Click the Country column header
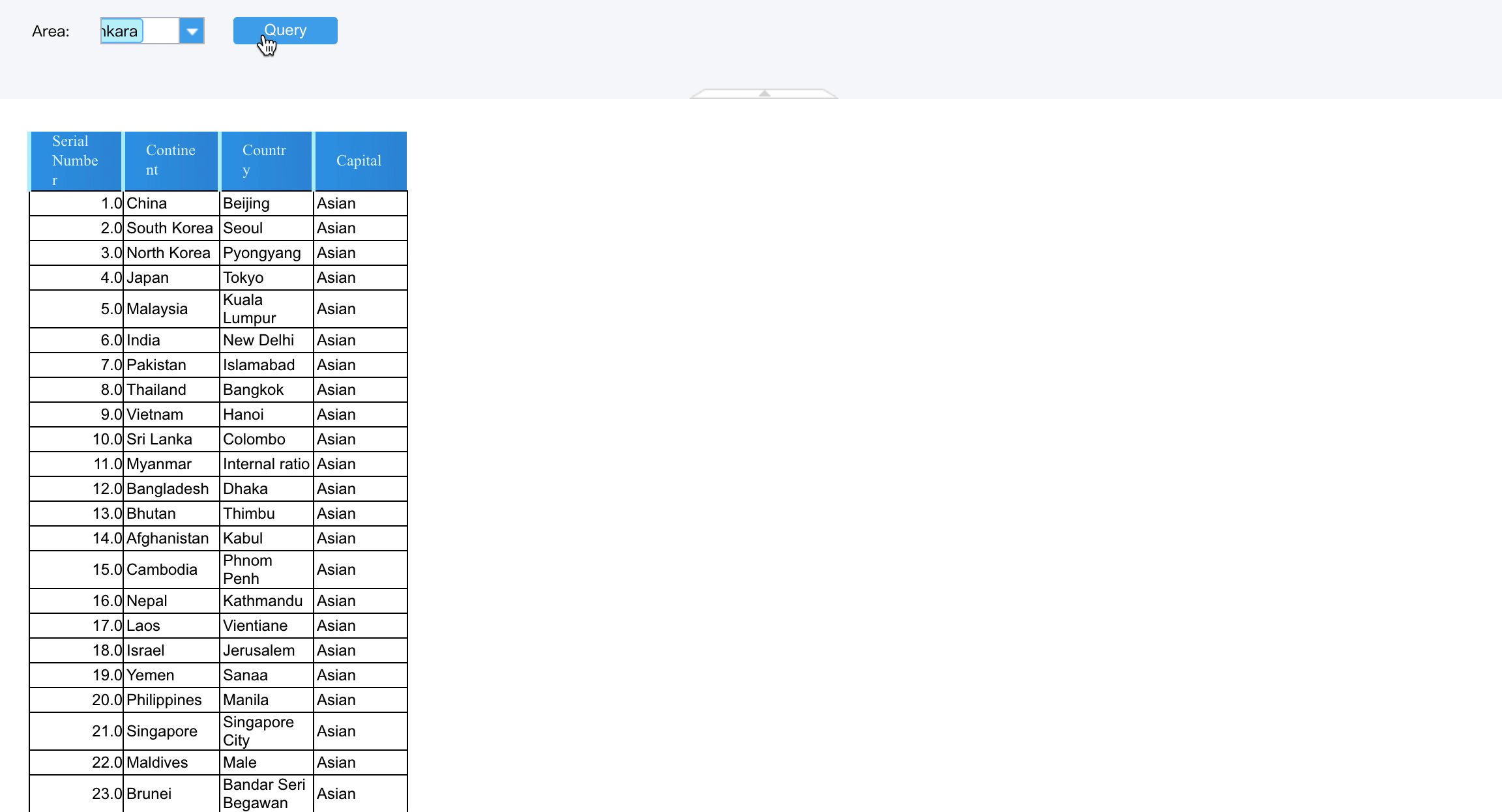The height and width of the screenshot is (812, 1502). click(266, 161)
